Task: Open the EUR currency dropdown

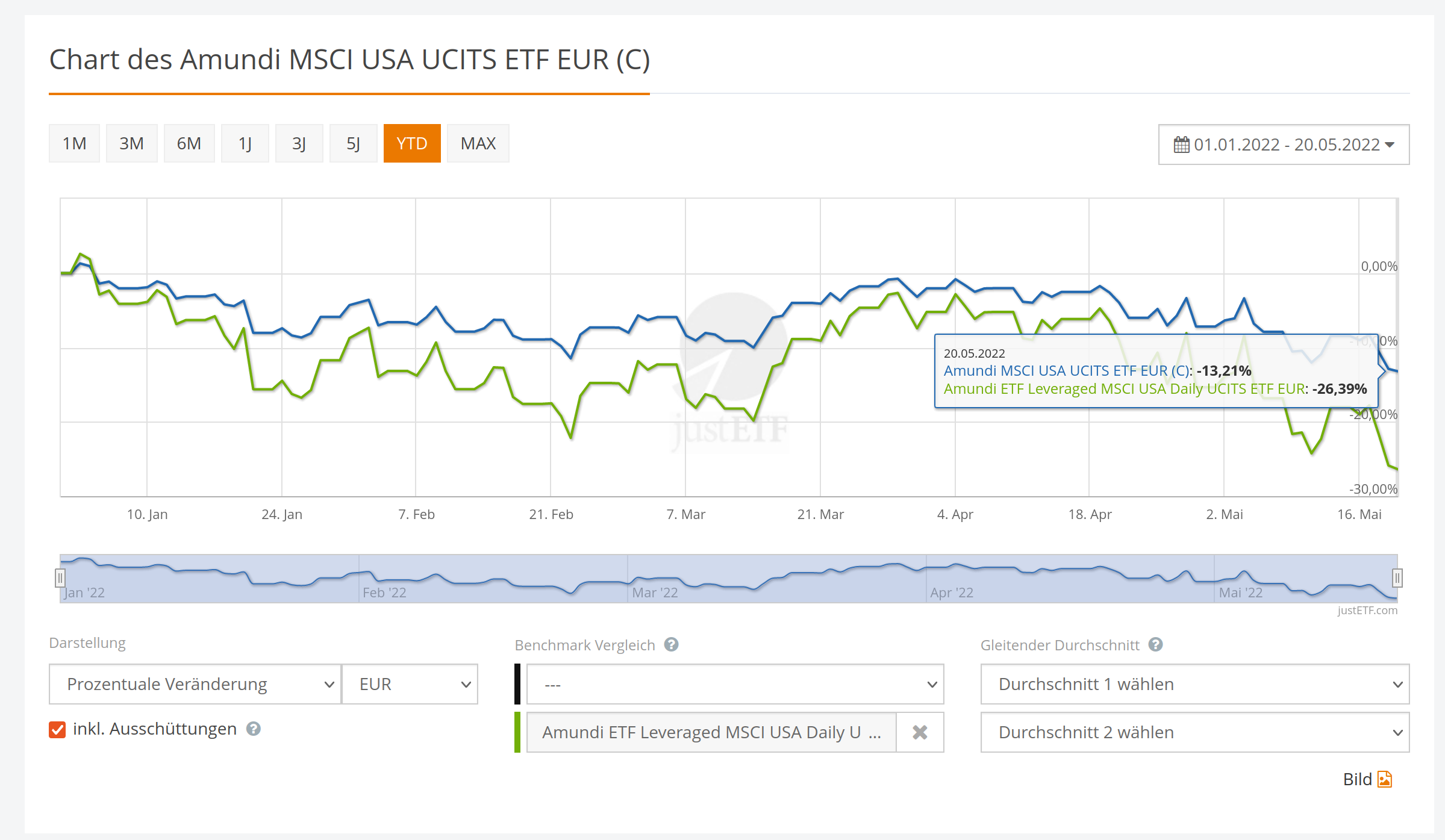Action: pos(410,684)
